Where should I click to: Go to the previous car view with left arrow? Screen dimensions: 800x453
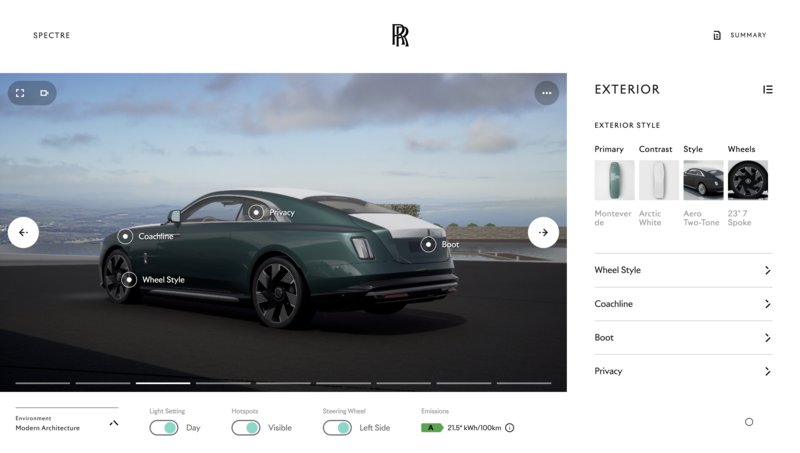pyautogui.click(x=23, y=232)
